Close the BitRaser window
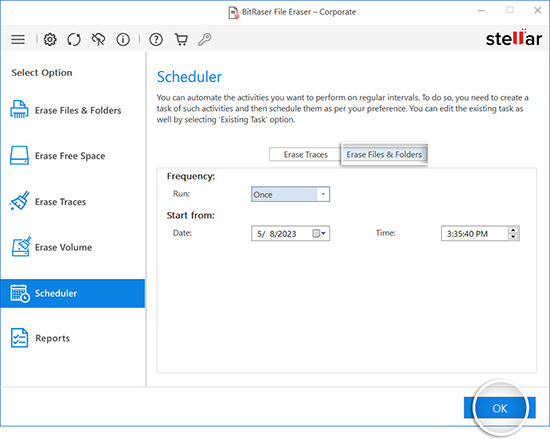Viewport: 550px width, 439px height. point(537,11)
